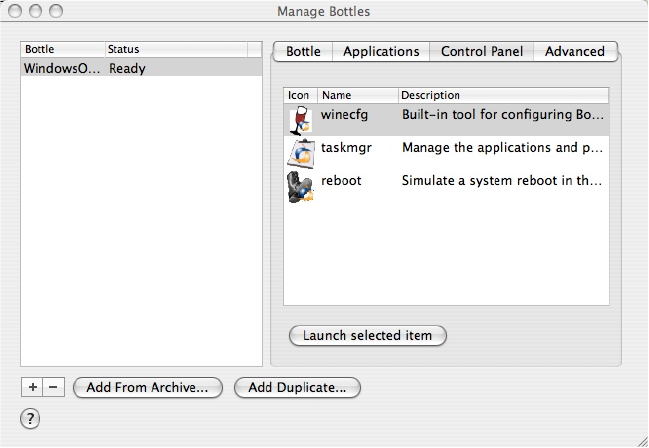Open help with the question mark button
Screen dimensions: 649x448
(30, 419)
